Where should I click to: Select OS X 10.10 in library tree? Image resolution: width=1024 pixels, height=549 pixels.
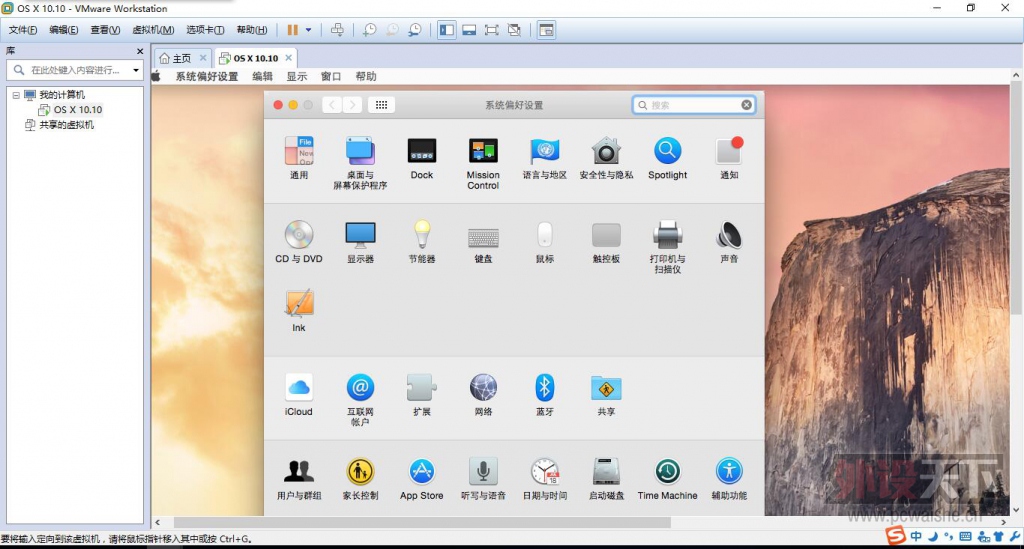tap(78, 110)
